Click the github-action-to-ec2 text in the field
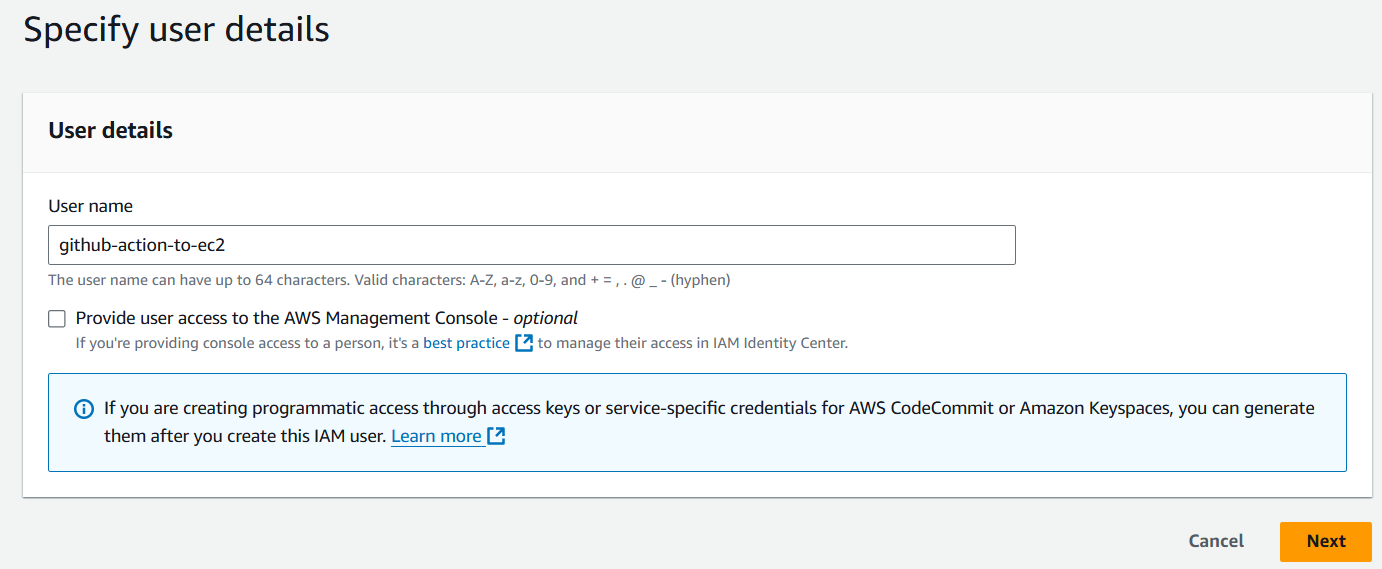This screenshot has height=569, width=1382. [142, 245]
